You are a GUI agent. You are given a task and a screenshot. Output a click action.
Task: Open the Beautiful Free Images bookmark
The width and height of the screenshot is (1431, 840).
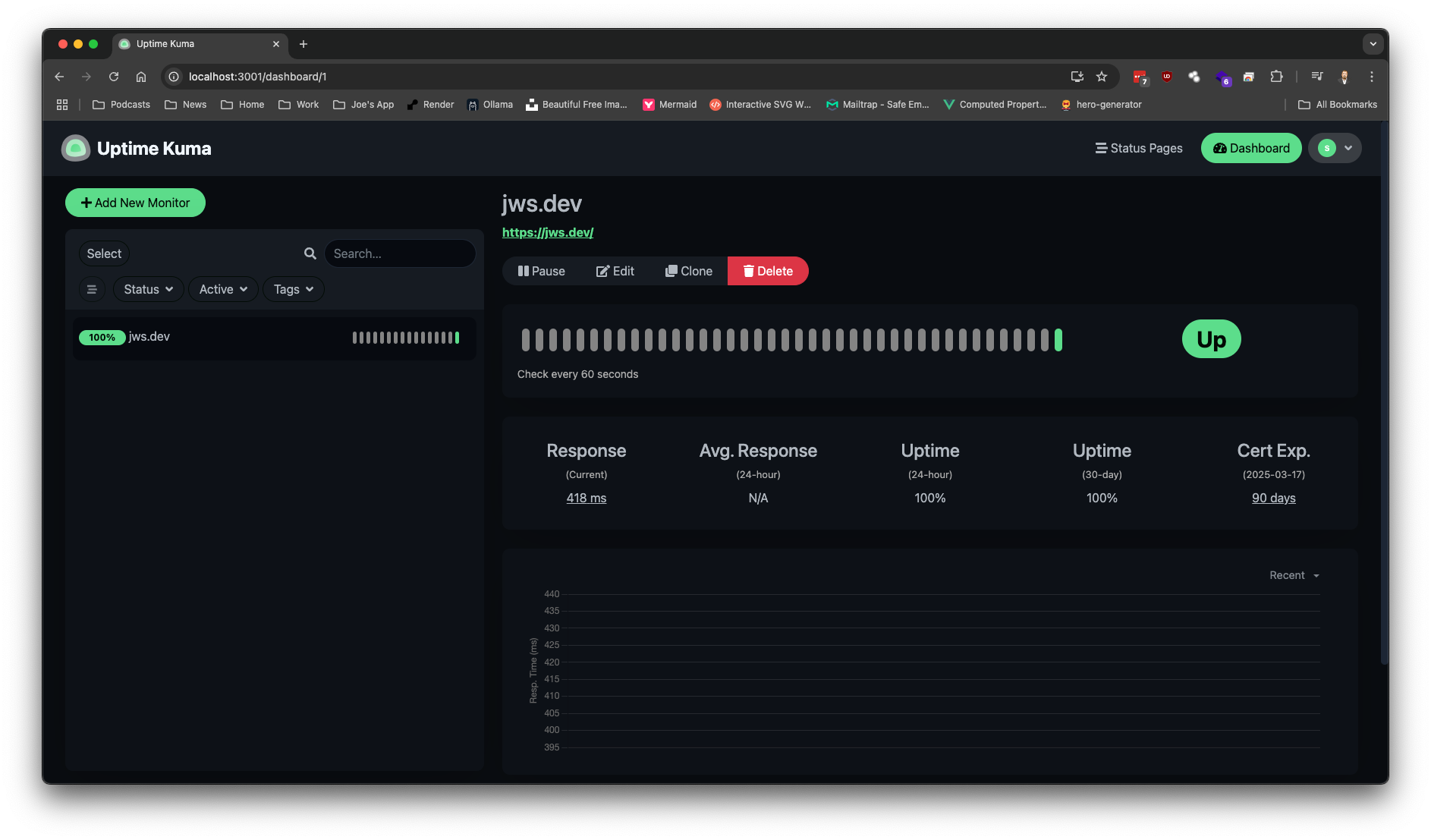pos(577,105)
